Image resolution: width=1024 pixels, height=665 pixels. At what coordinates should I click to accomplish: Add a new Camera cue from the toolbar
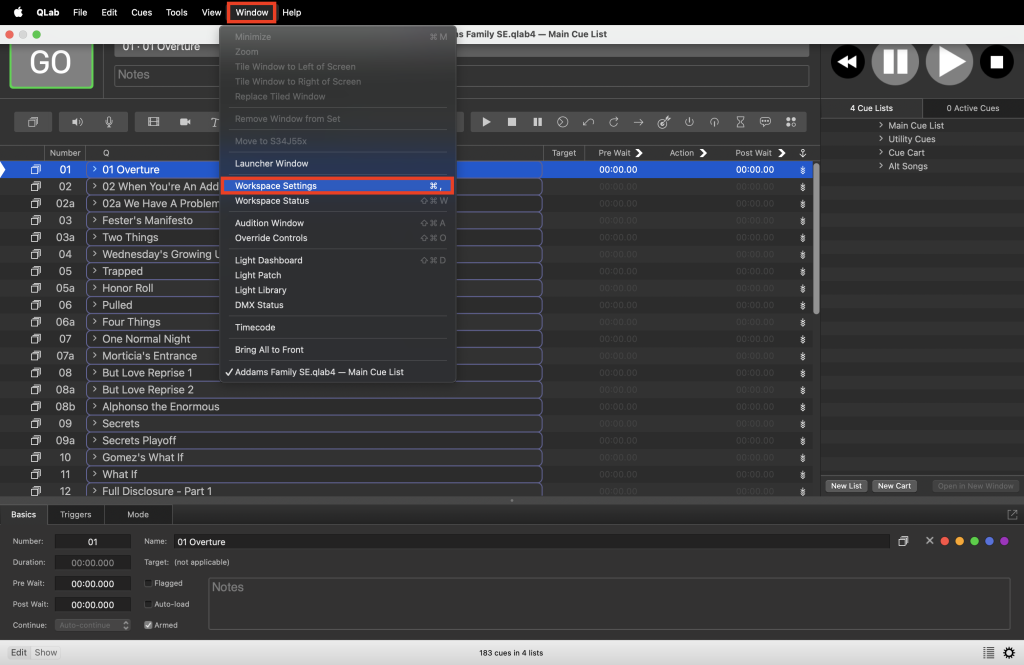(x=185, y=122)
